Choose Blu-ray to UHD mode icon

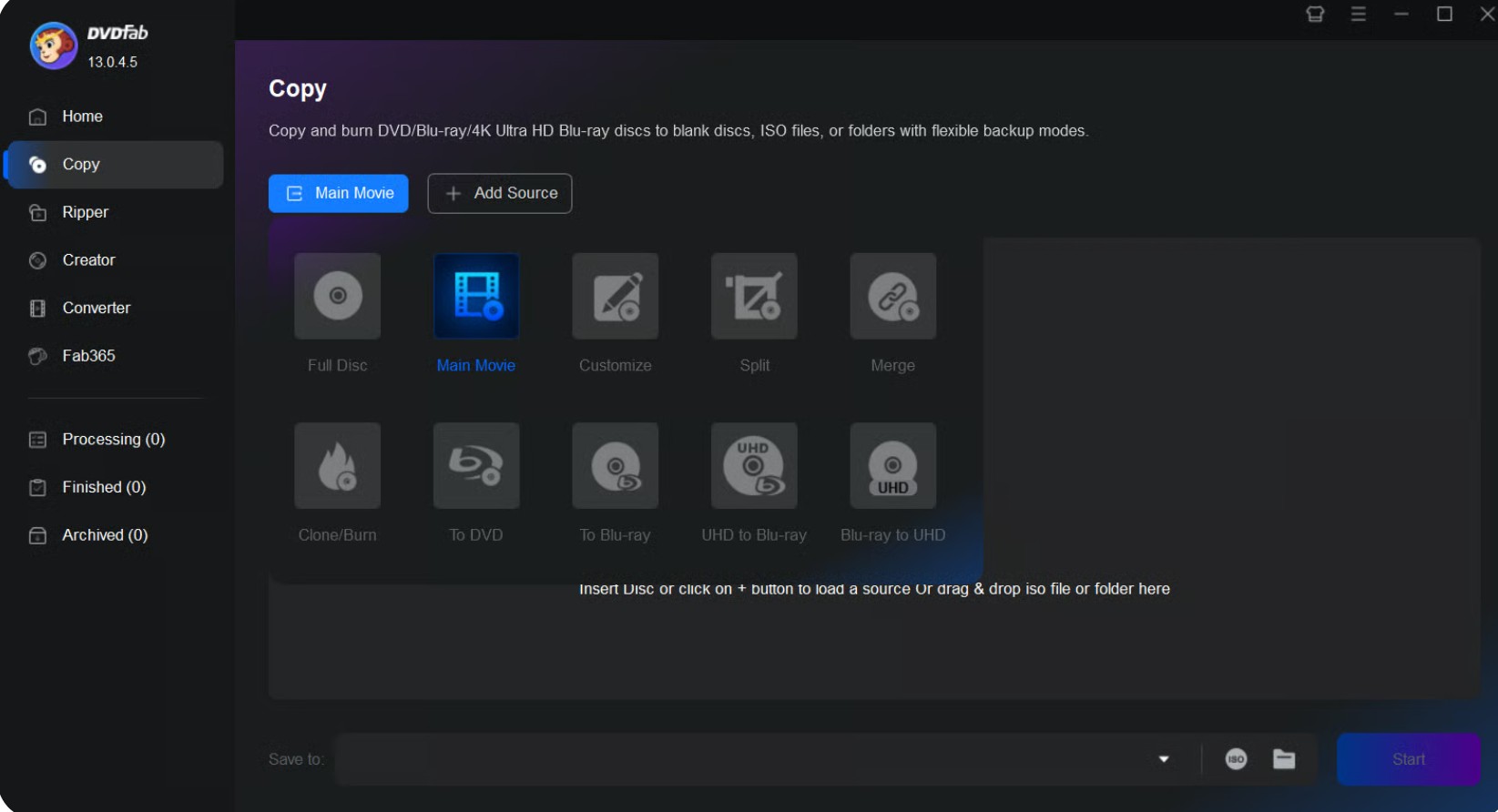pos(892,465)
